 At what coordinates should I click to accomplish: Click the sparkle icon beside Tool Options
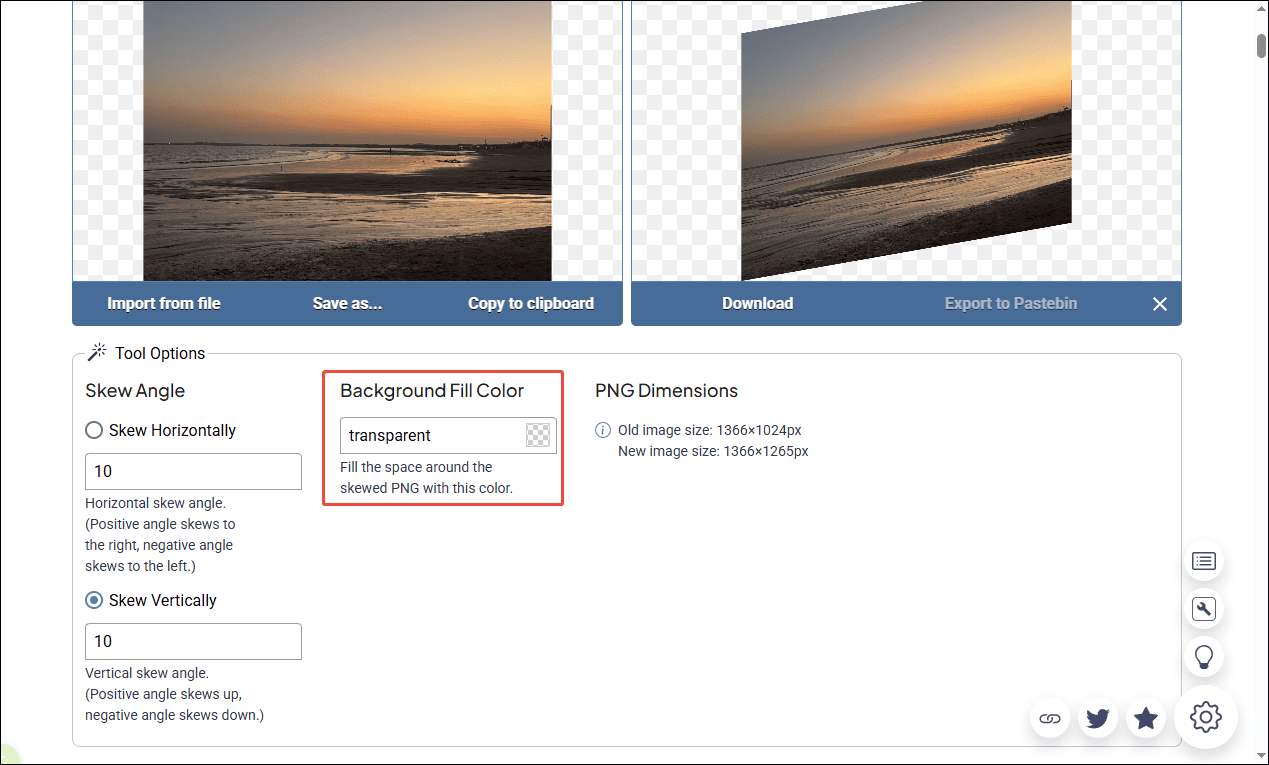click(97, 351)
